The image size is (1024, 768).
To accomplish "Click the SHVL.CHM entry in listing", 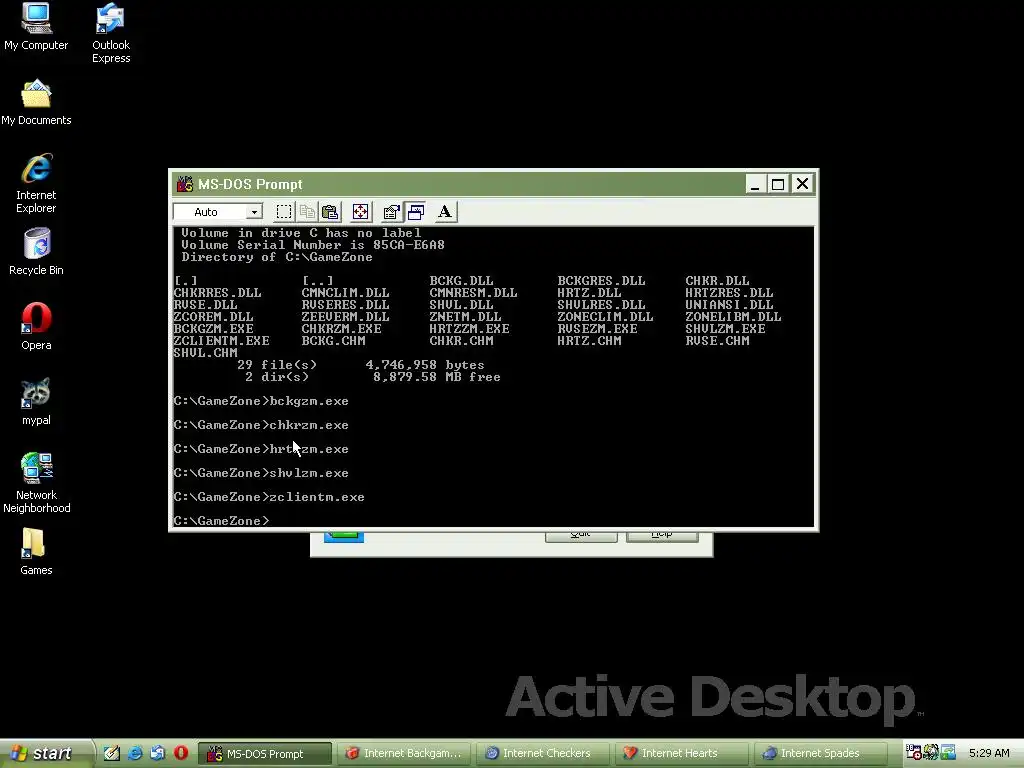I will point(206,353).
